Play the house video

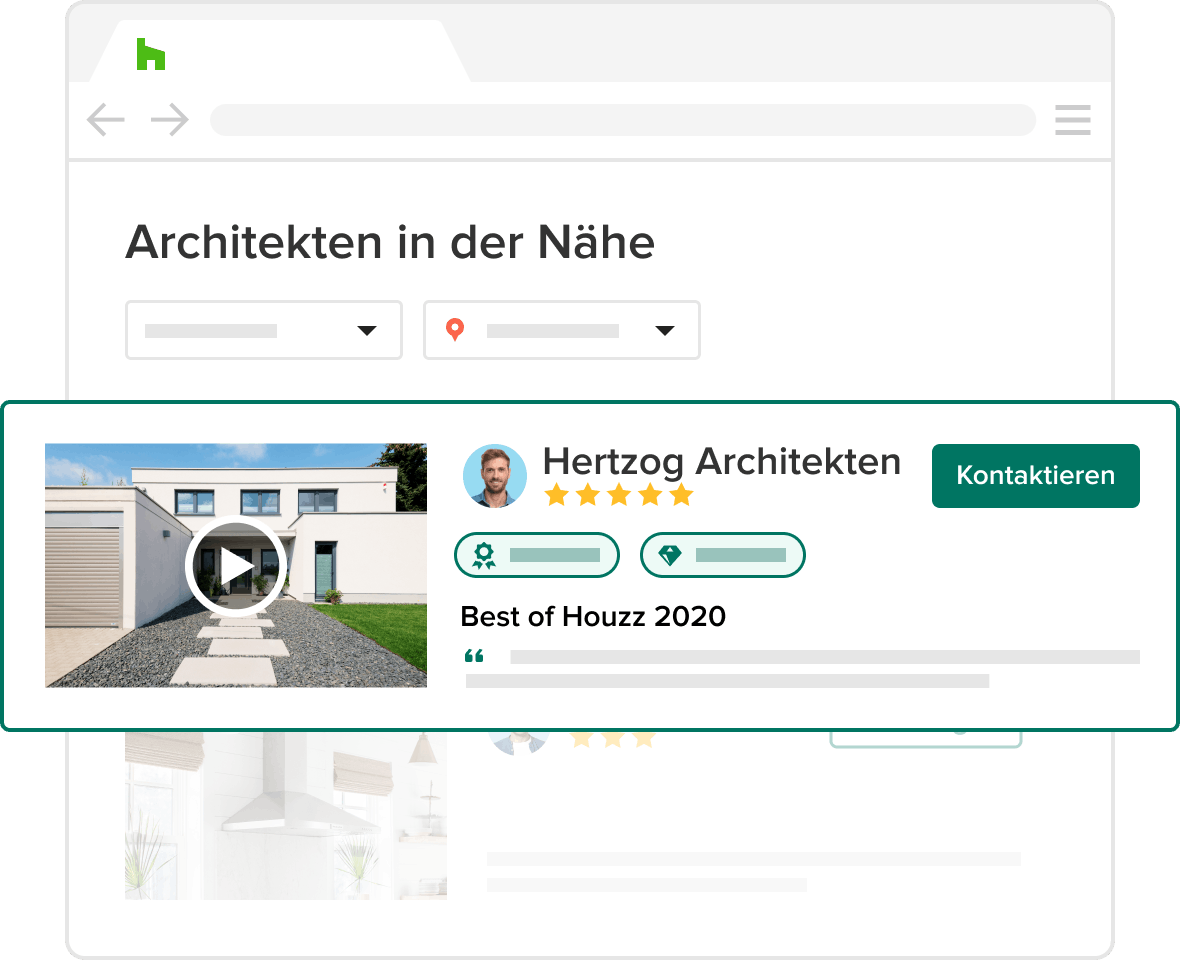point(236,565)
